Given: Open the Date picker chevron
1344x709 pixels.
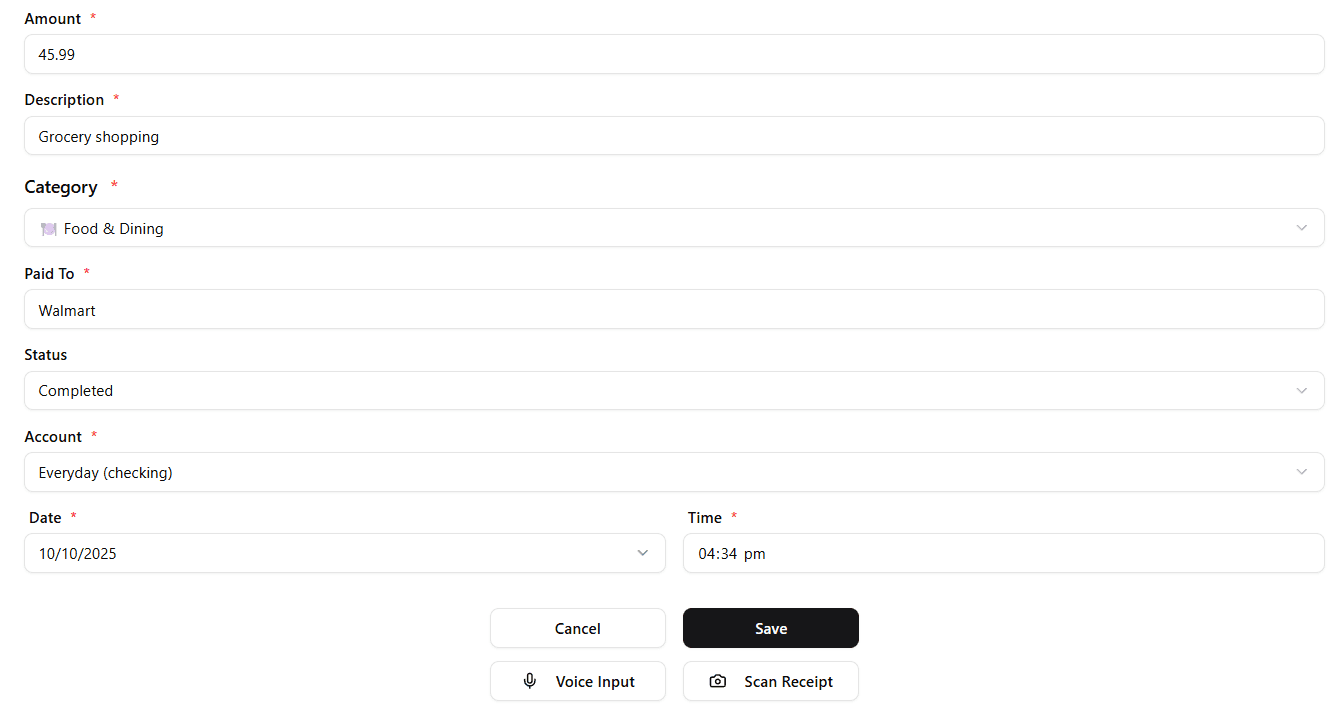Looking at the screenshot, I should [x=642, y=553].
